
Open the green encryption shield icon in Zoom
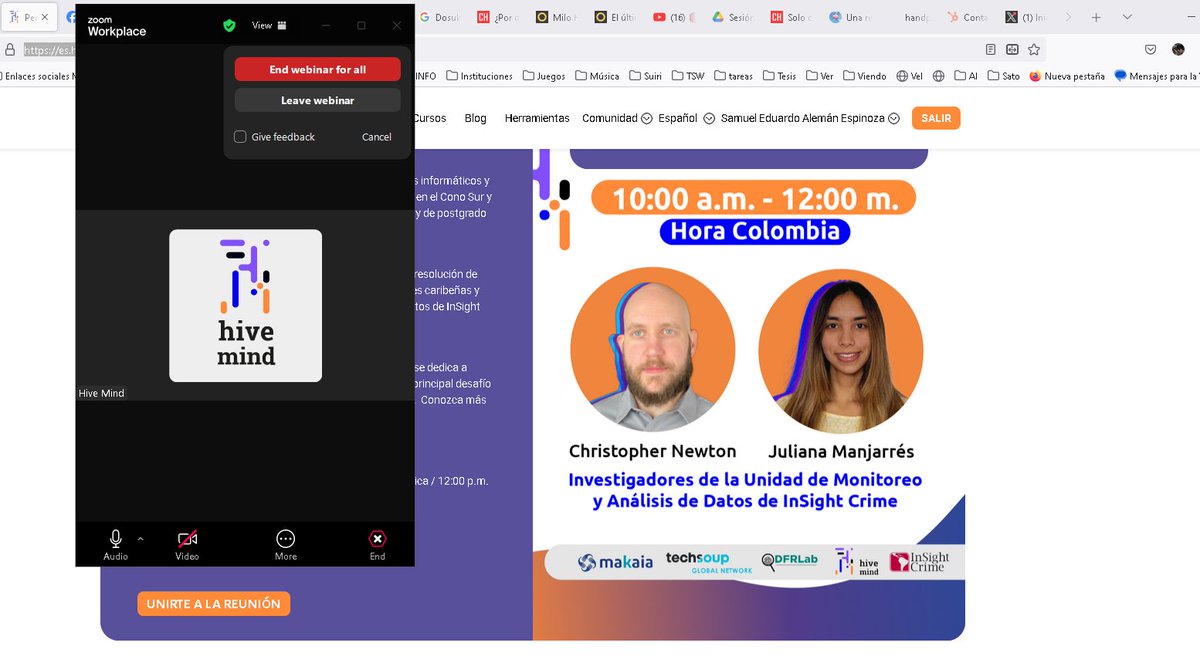(229, 25)
